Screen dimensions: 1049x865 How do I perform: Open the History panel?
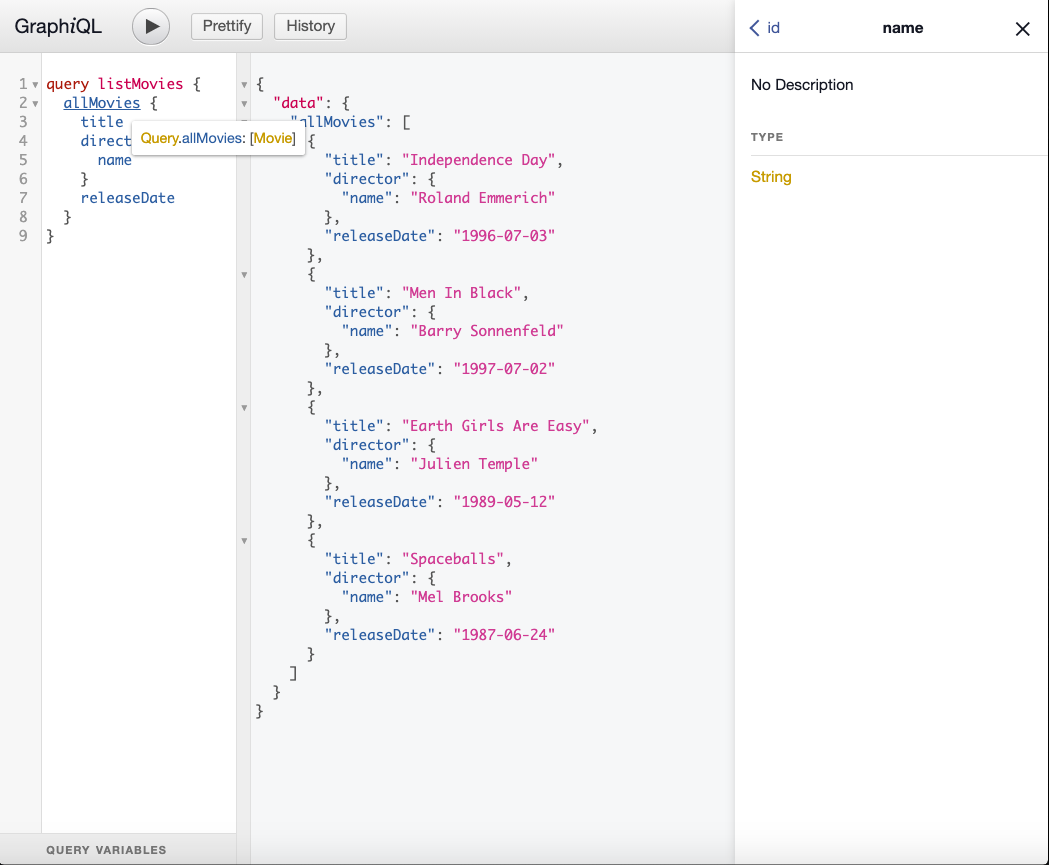tap(310, 26)
